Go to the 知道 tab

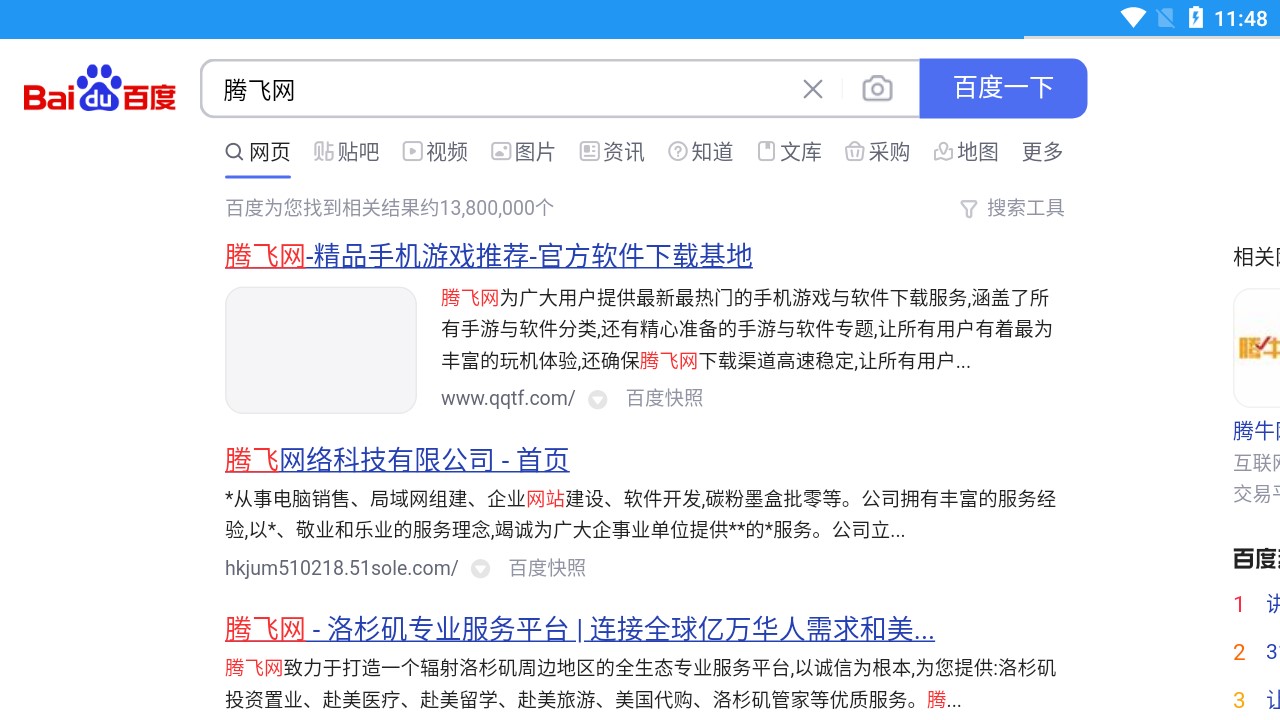coord(701,152)
